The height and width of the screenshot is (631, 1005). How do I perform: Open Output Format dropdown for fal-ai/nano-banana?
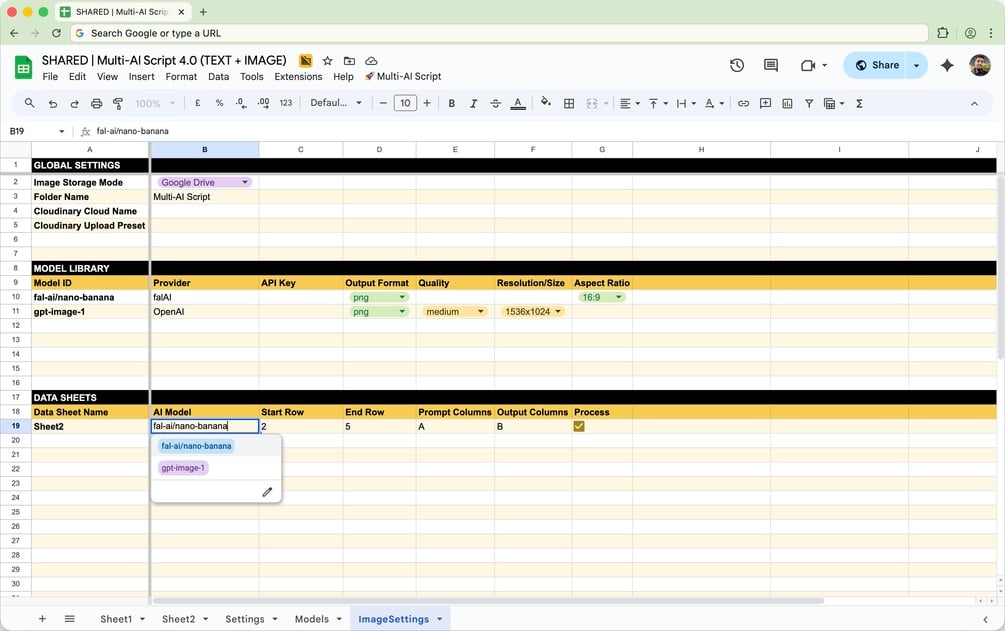pyautogui.click(x=379, y=297)
